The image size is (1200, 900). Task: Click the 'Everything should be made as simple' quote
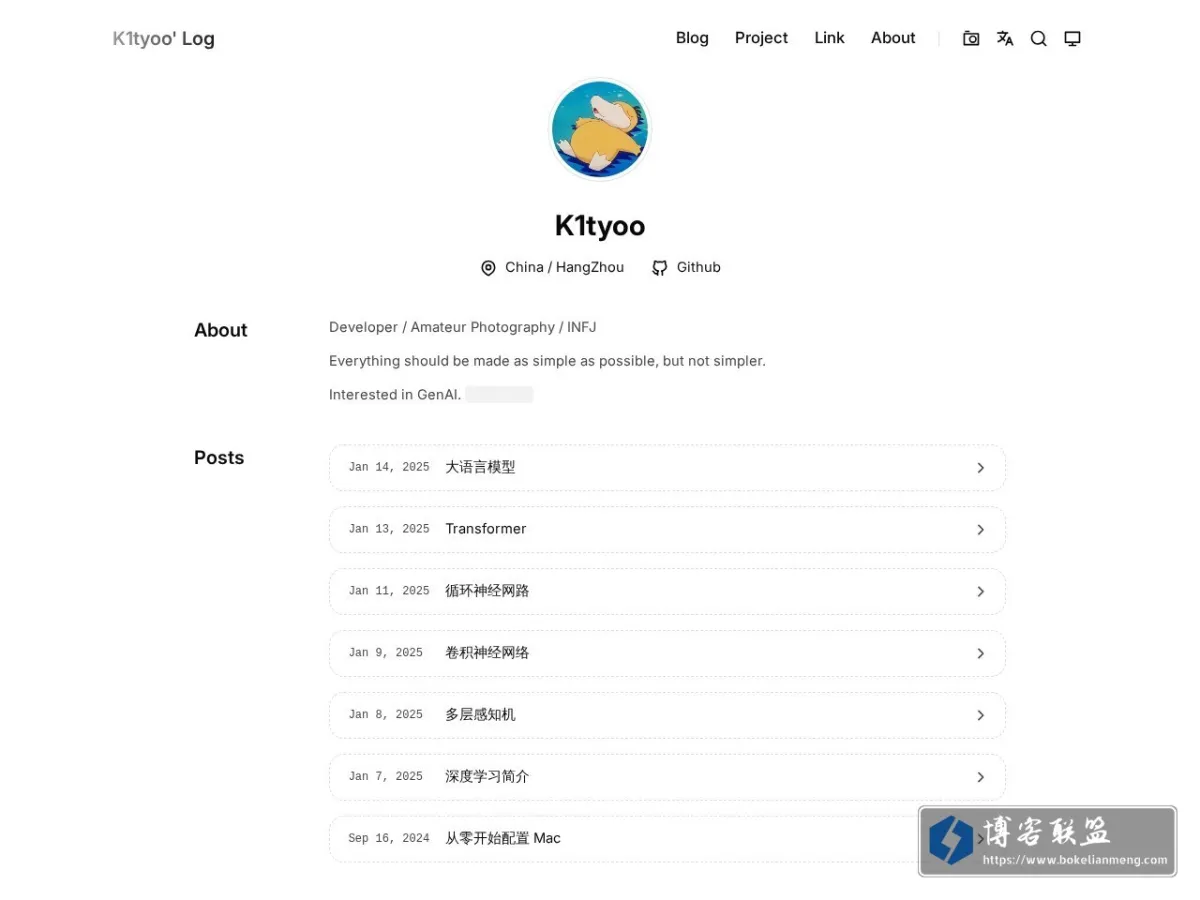(547, 361)
